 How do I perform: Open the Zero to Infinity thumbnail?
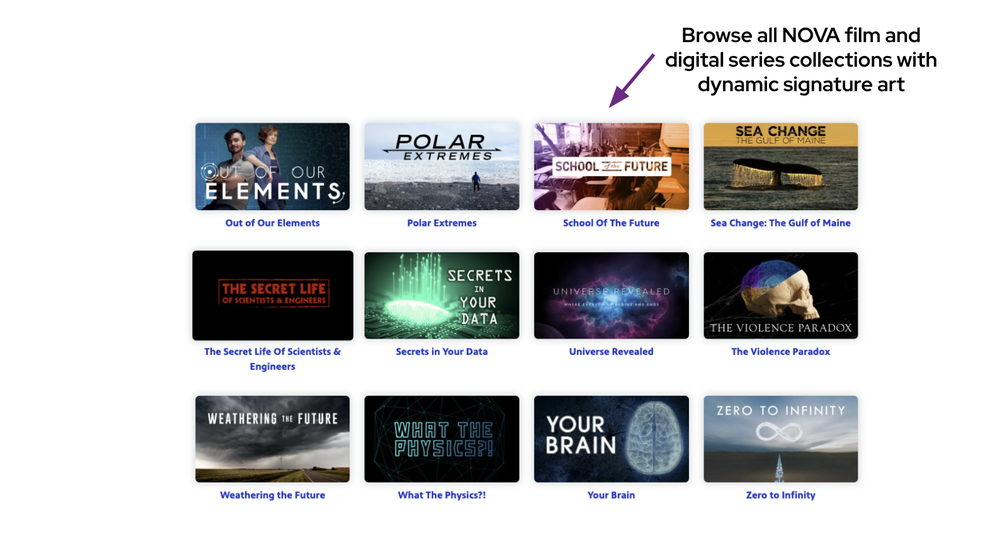[x=780, y=438]
